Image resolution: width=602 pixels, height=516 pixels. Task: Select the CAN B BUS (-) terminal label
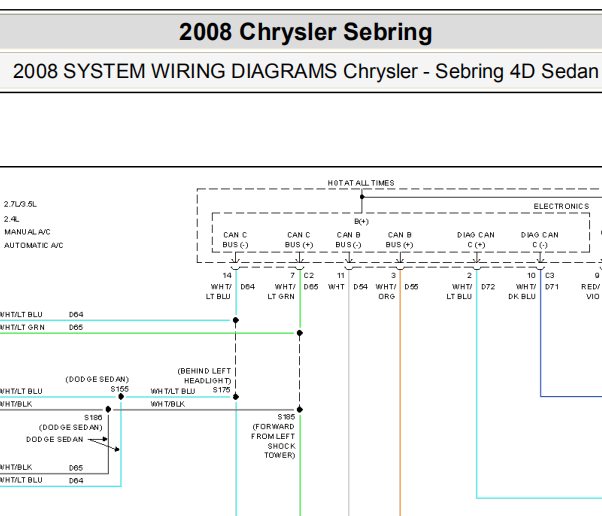coord(348,240)
